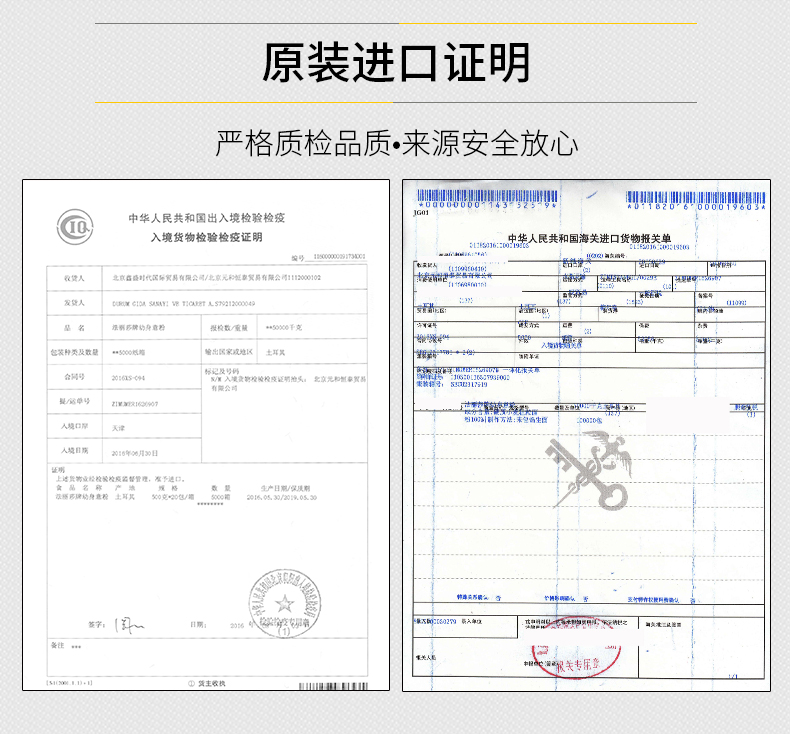The height and width of the screenshot is (734, 790).
Task: Click the contract number 2016XS-094
Action: coord(128,378)
